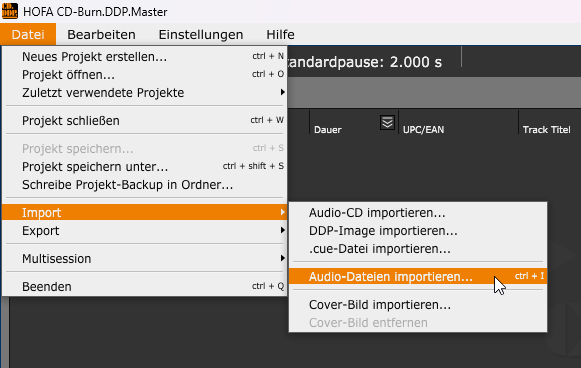Choose Projekt schließen
581x368 pixels.
click(x=145, y=120)
